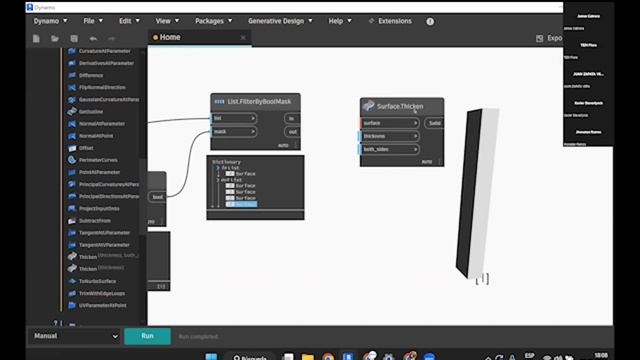Select the ProjectInputOnto node icon
The image size is (640, 360).
(72, 209)
